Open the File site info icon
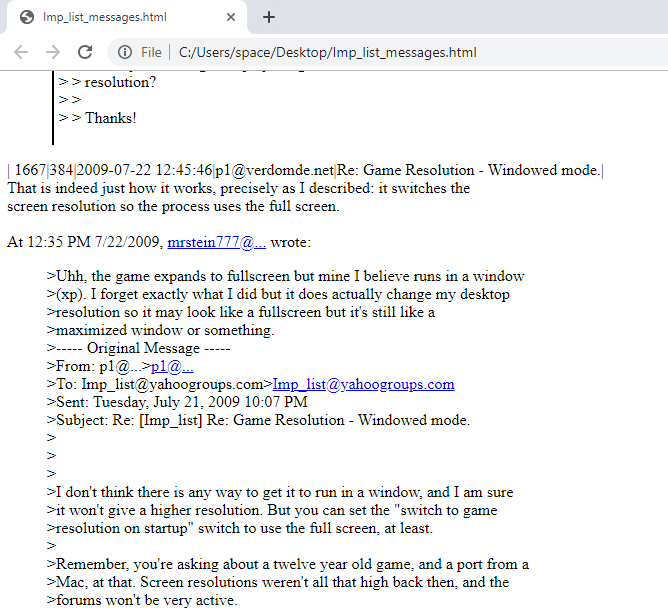 click(x=125, y=52)
